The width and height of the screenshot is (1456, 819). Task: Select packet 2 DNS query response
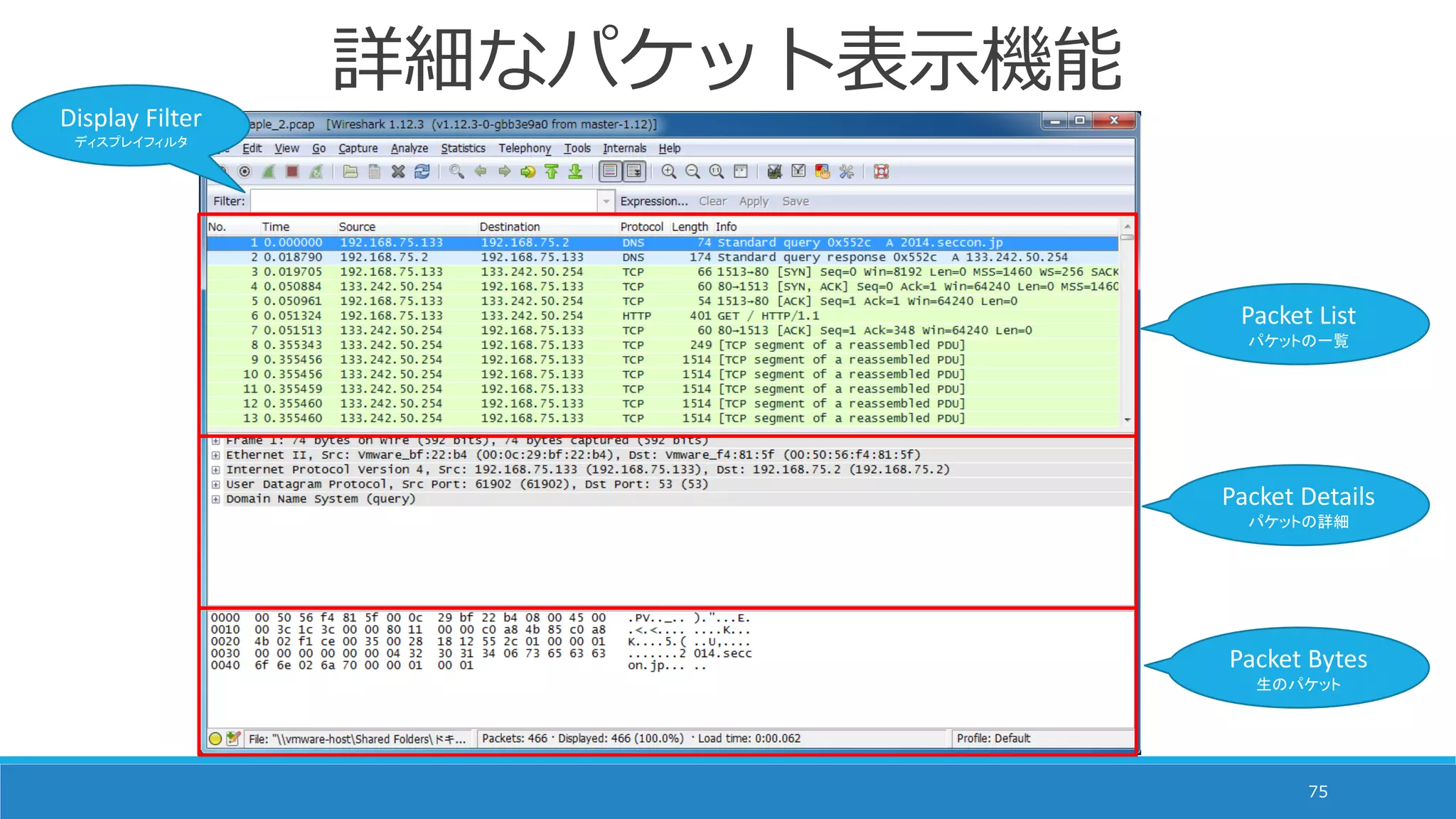[x=663, y=257]
